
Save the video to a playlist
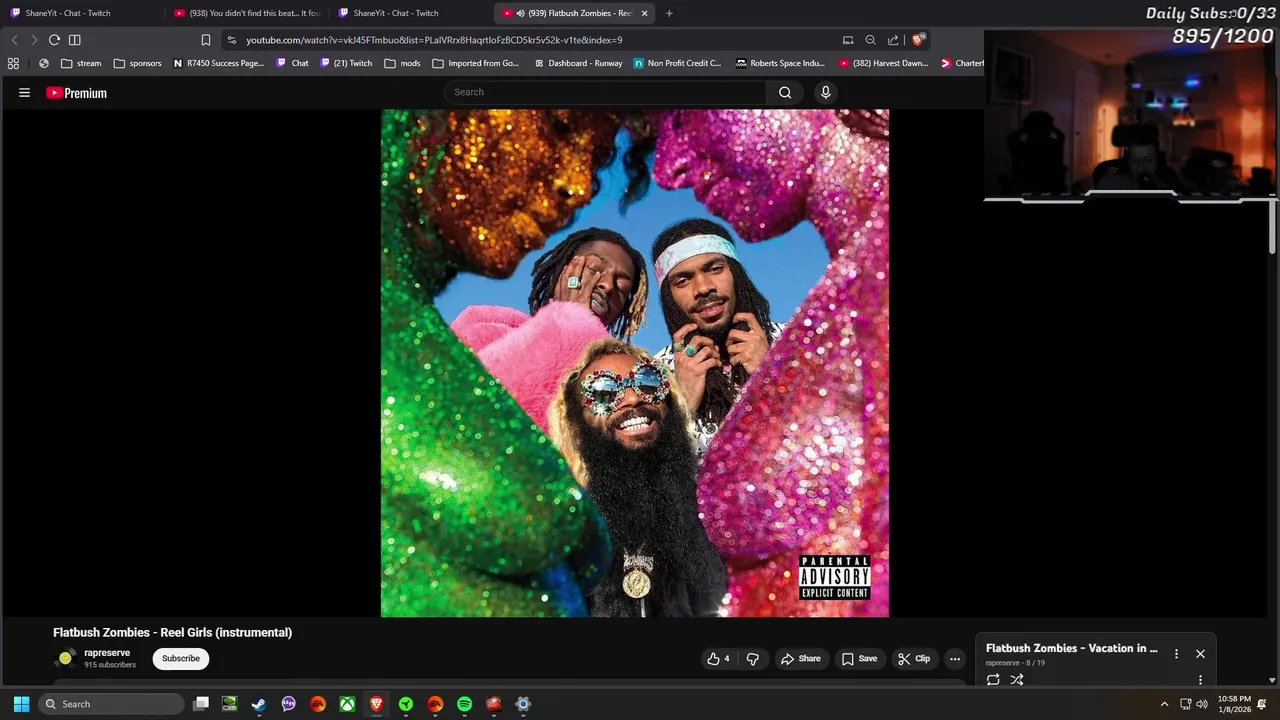859,658
